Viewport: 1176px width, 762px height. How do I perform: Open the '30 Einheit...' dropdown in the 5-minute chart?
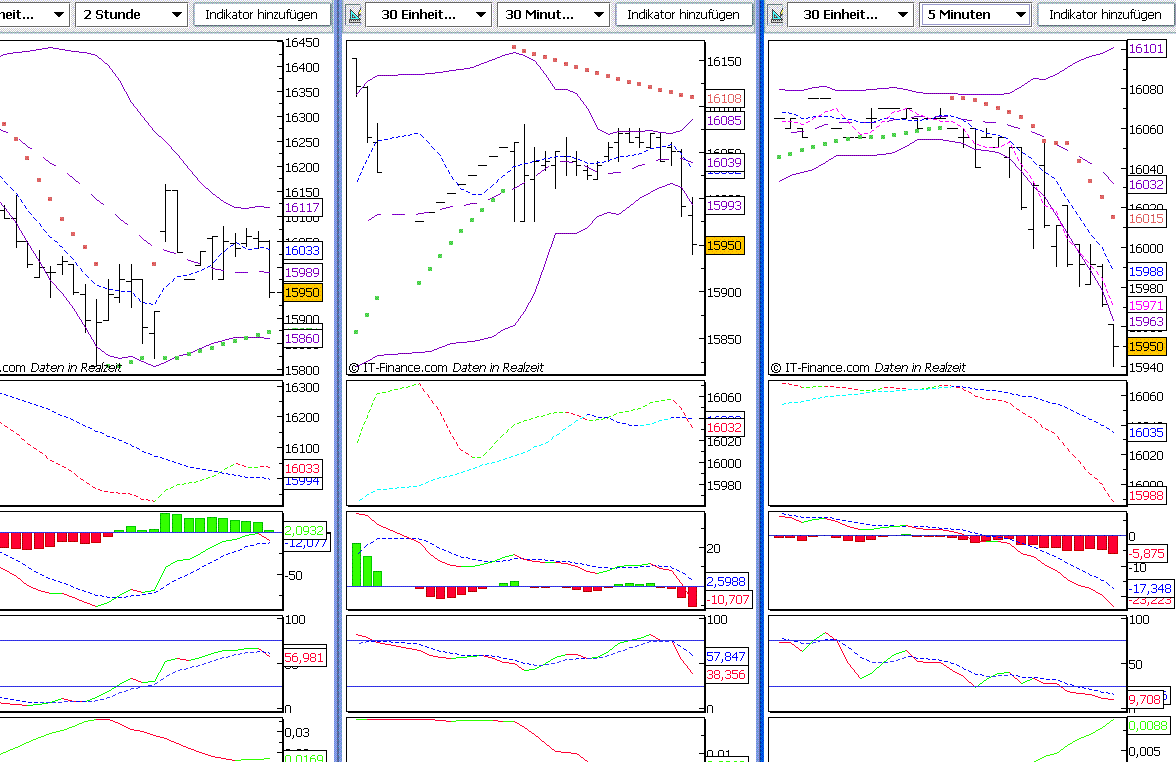pos(851,14)
